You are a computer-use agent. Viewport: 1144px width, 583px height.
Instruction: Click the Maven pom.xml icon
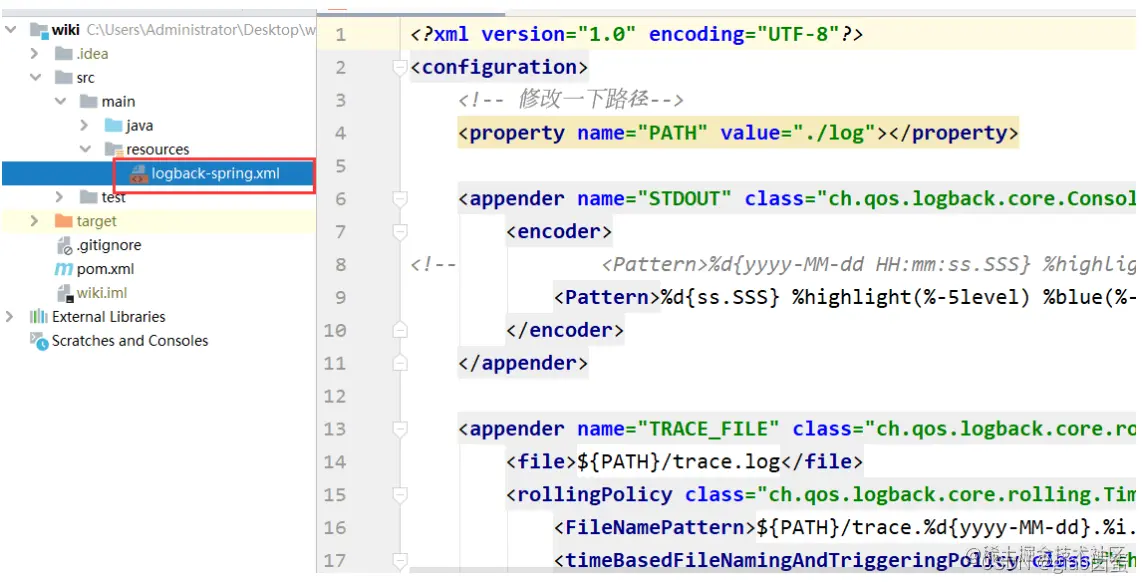63,269
